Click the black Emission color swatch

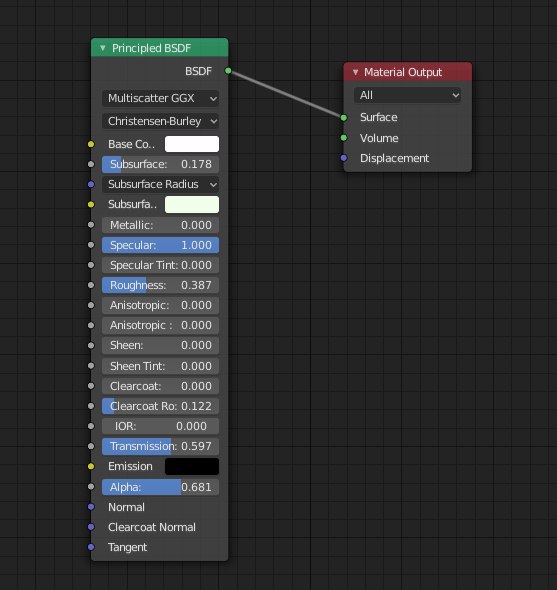192,466
